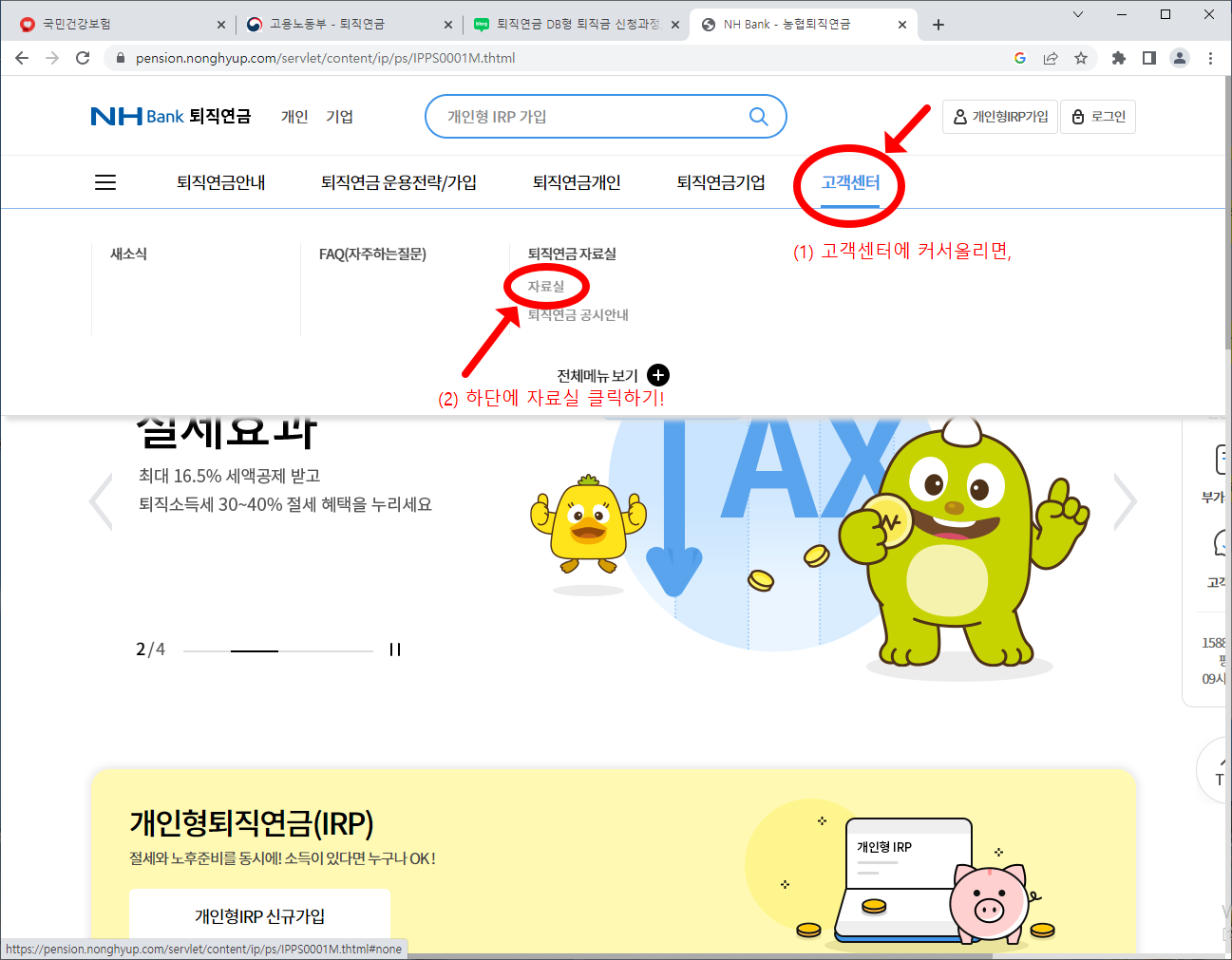Go to next banner slide arrow
This screenshot has height=960, width=1232.
click(x=1126, y=500)
